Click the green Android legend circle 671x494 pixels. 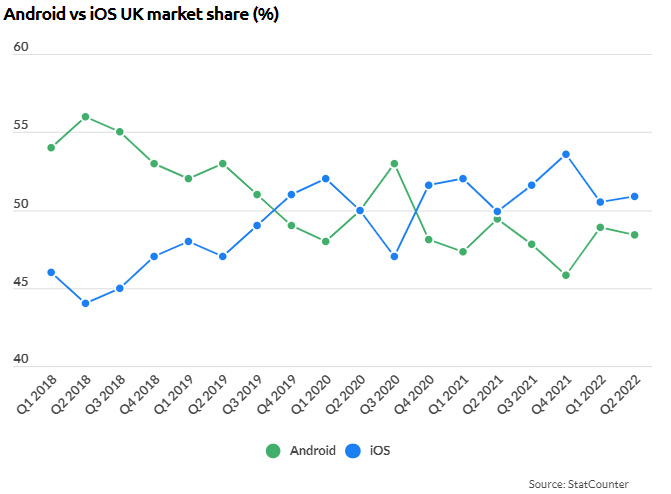click(273, 451)
